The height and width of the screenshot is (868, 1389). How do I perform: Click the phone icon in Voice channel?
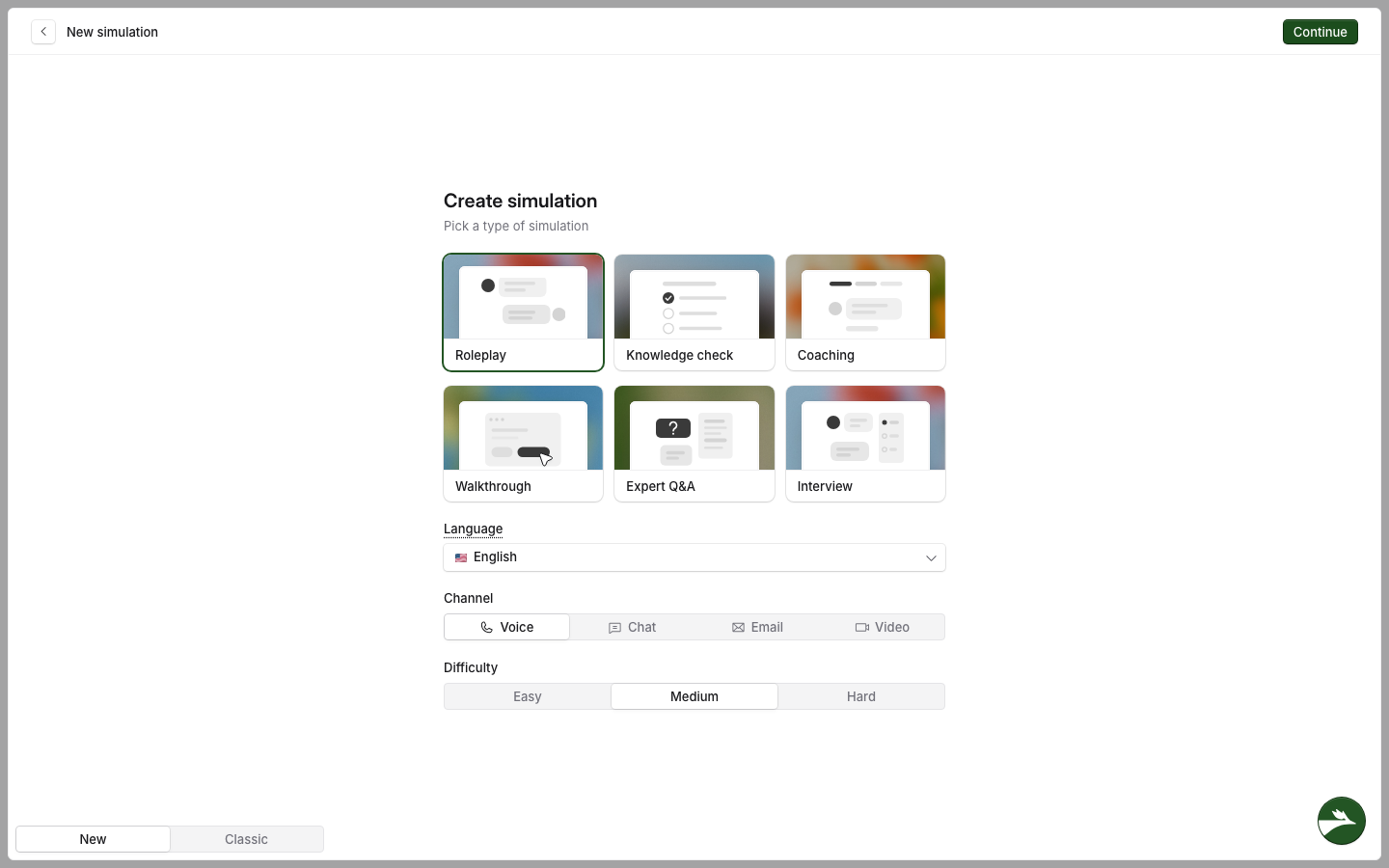click(486, 628)
